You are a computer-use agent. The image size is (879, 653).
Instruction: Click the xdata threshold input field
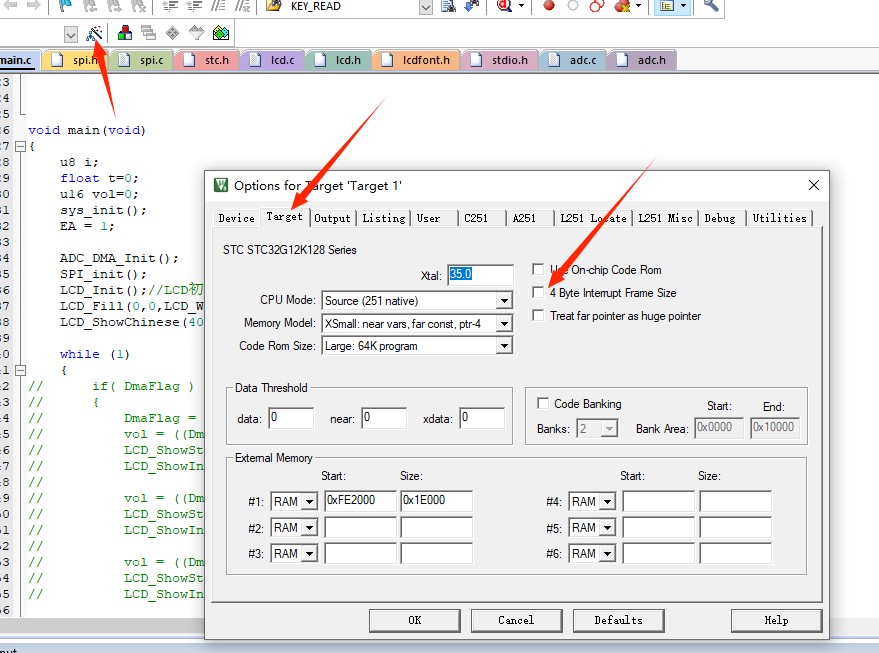(x=482, y=418)
